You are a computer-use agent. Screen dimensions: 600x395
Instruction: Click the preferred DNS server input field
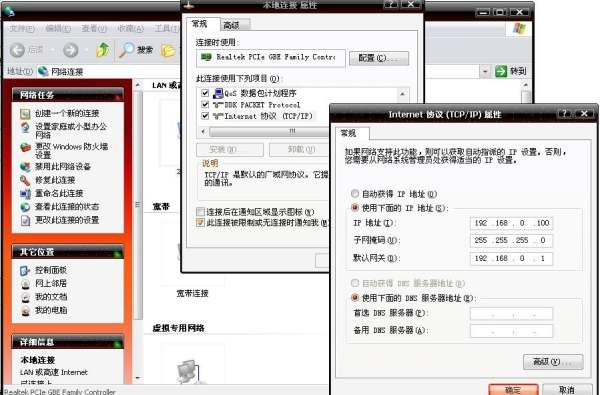[x=511, y=313]
